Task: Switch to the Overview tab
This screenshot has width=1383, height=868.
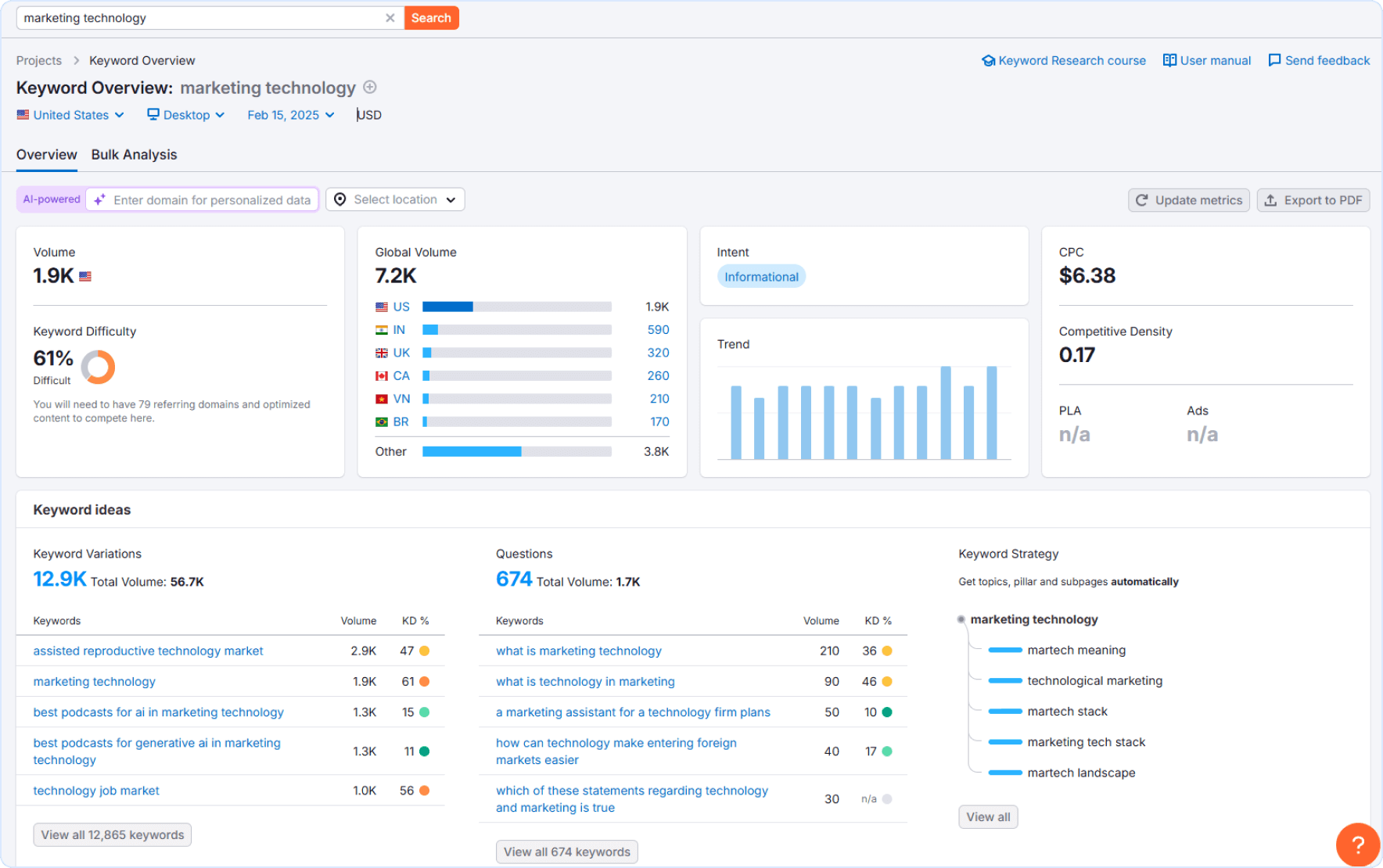Action: tap(47, 155)
